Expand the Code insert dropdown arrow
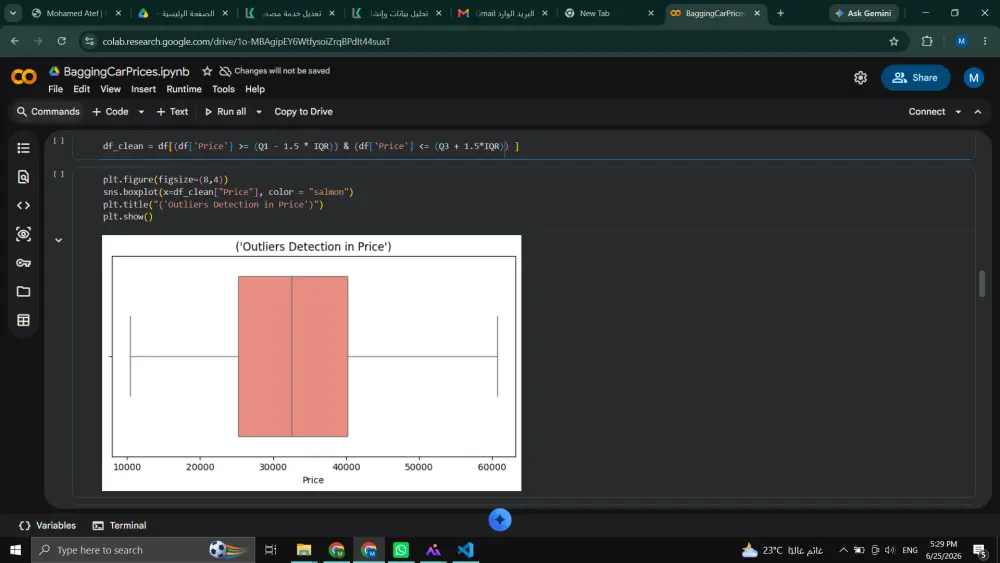Screen dimensions: 1000x563 tap(141, 112)
